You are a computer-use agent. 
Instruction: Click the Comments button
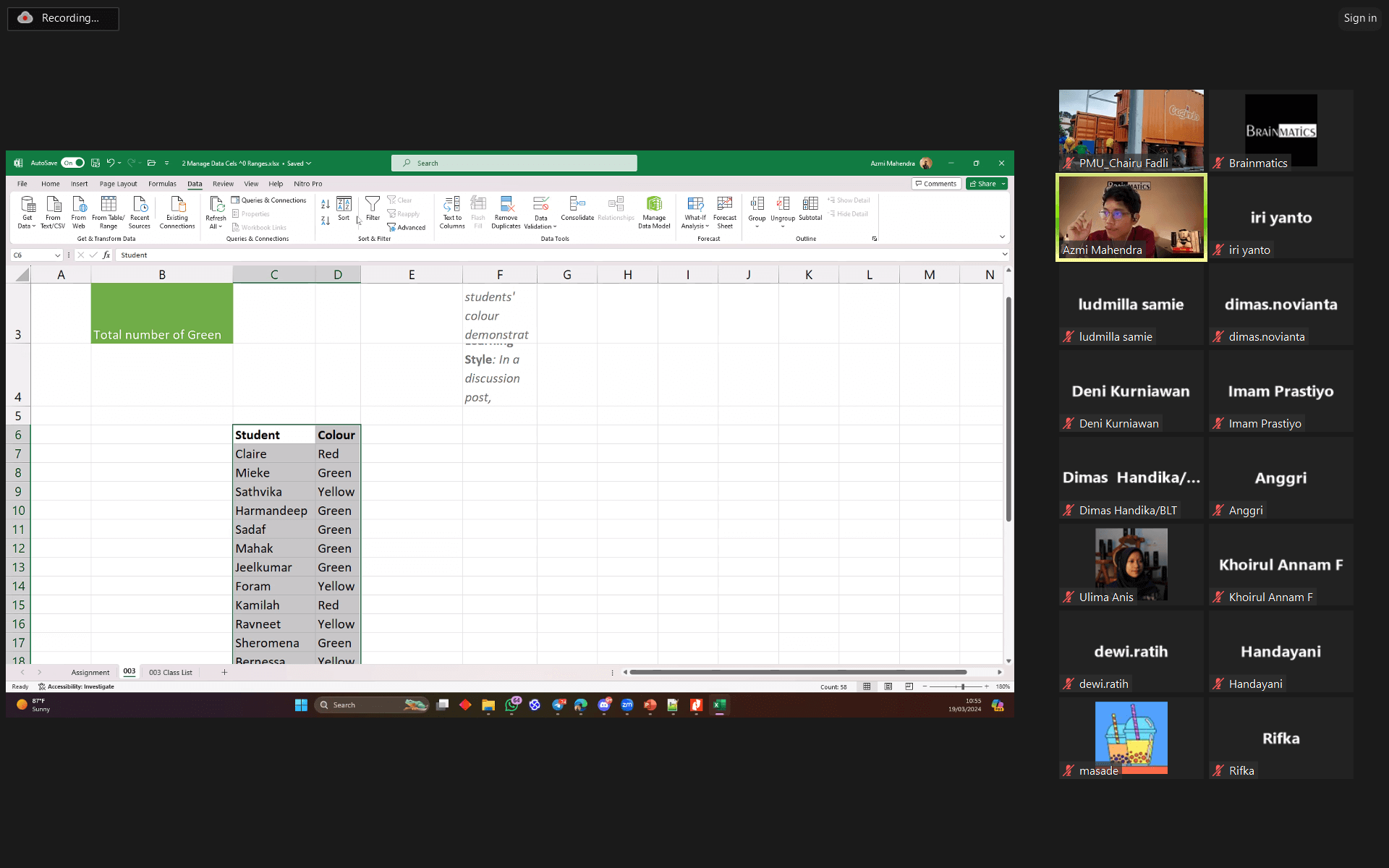click(936, 184)
